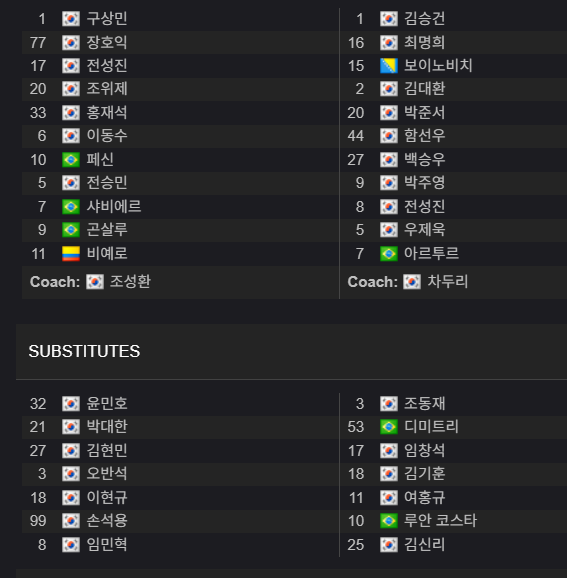Click the Brazil flag next to 페신
This screenshot has height=578, width=567.
pos(71,160)
